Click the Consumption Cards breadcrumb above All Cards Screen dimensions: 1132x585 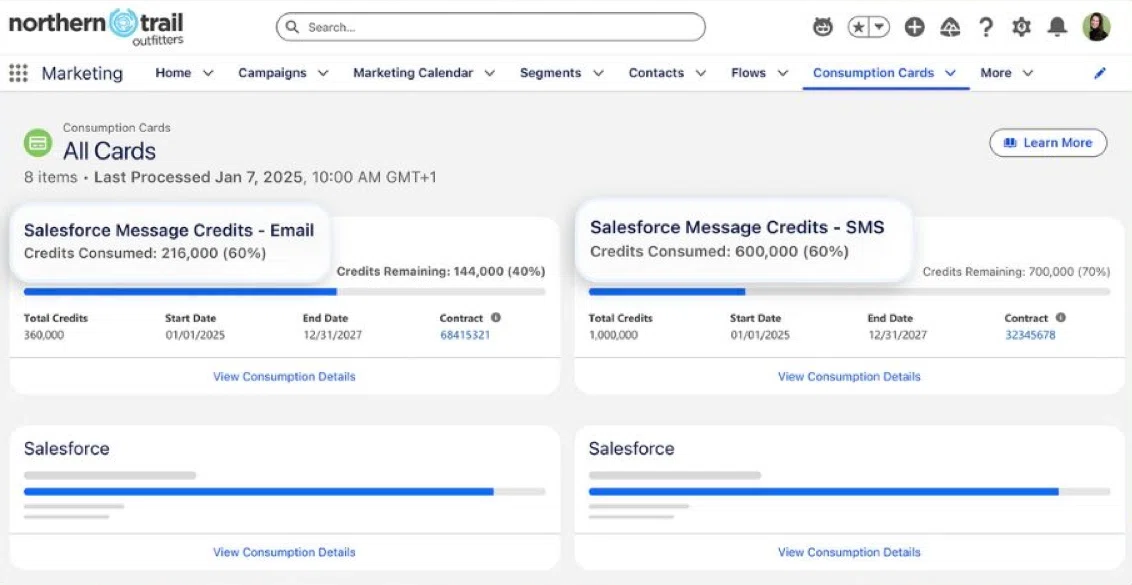117,128
